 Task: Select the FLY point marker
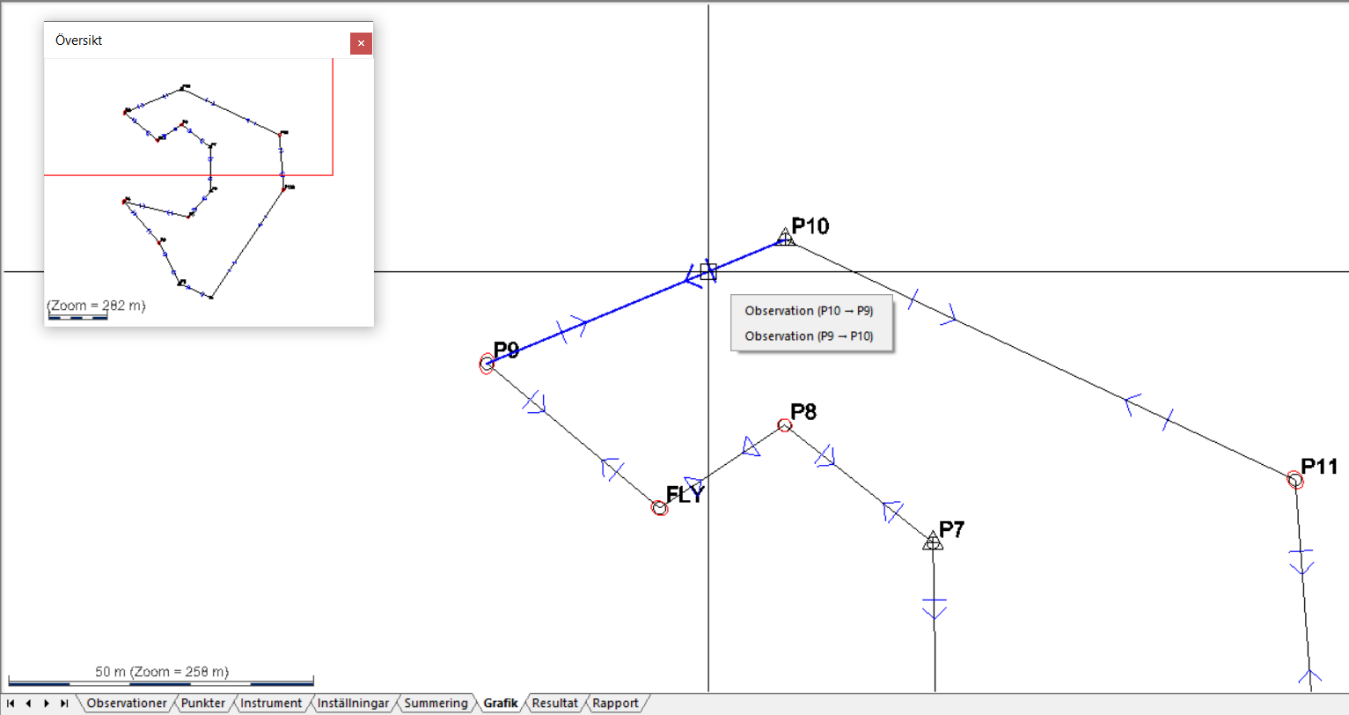659,508
